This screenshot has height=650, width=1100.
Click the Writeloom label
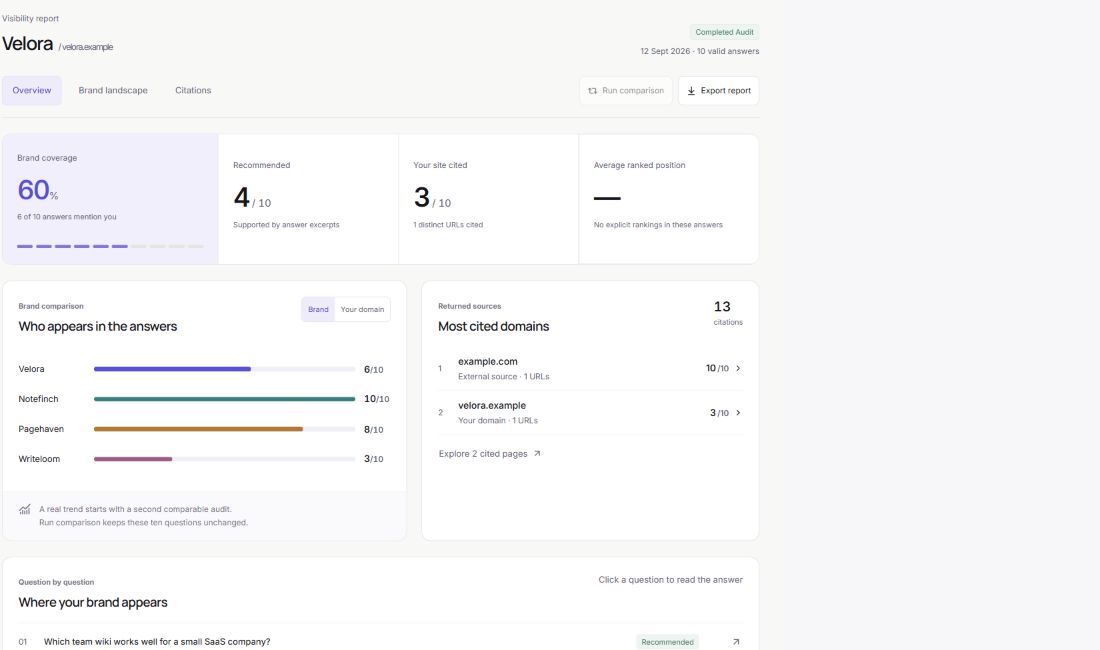39,459
